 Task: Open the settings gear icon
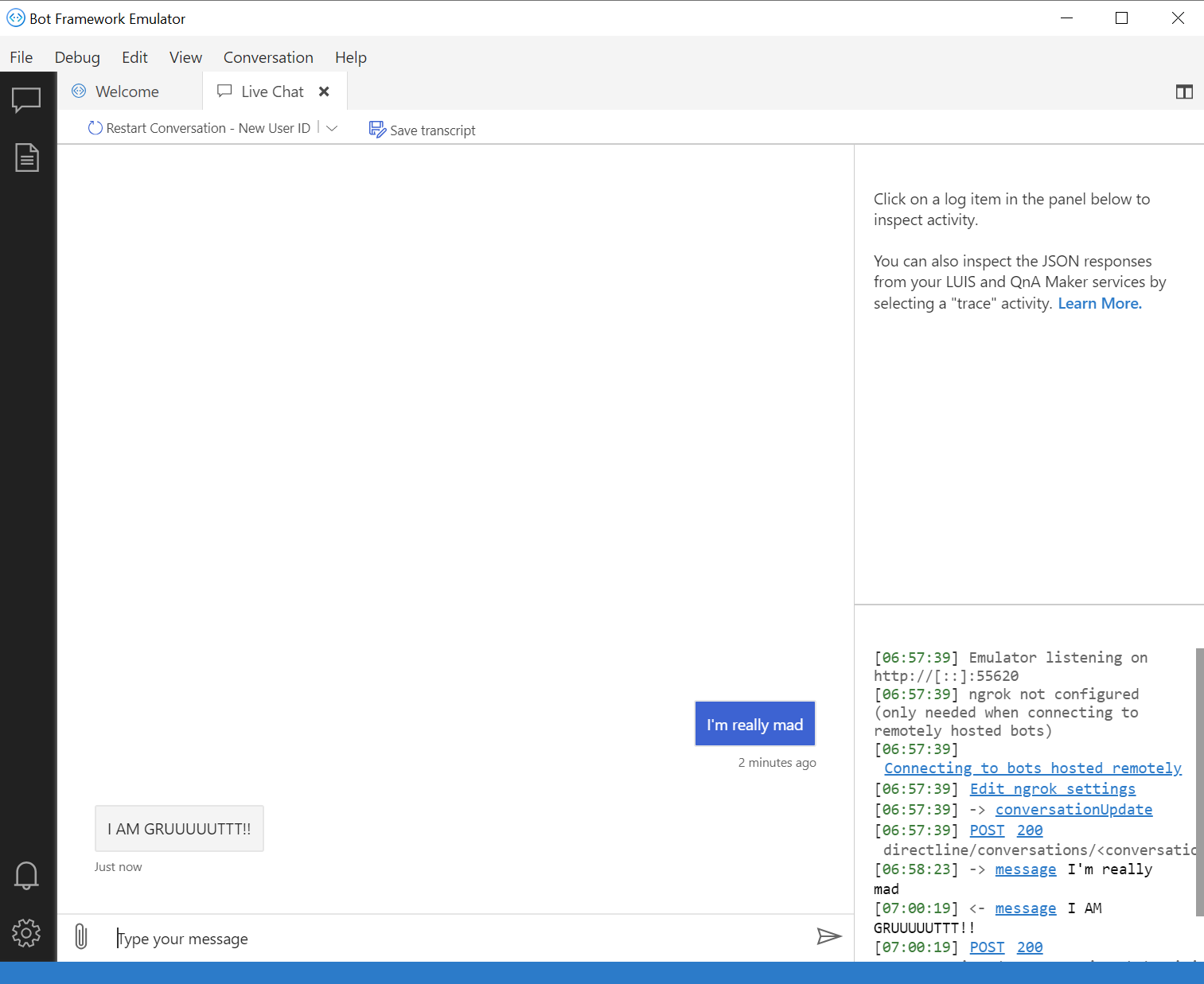point(26,932)
